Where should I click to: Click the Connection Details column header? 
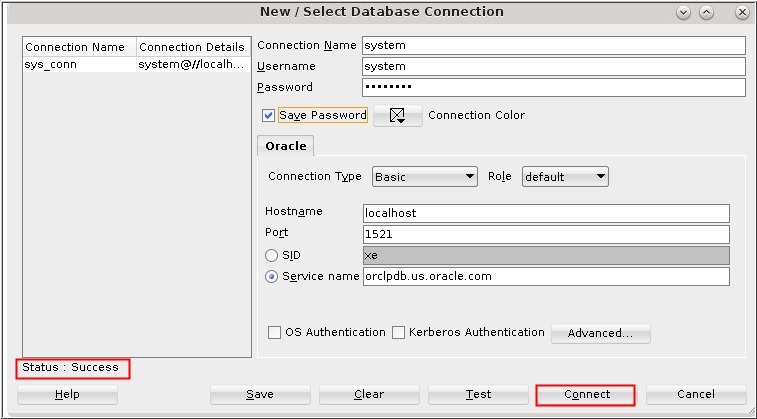(194, 47)
